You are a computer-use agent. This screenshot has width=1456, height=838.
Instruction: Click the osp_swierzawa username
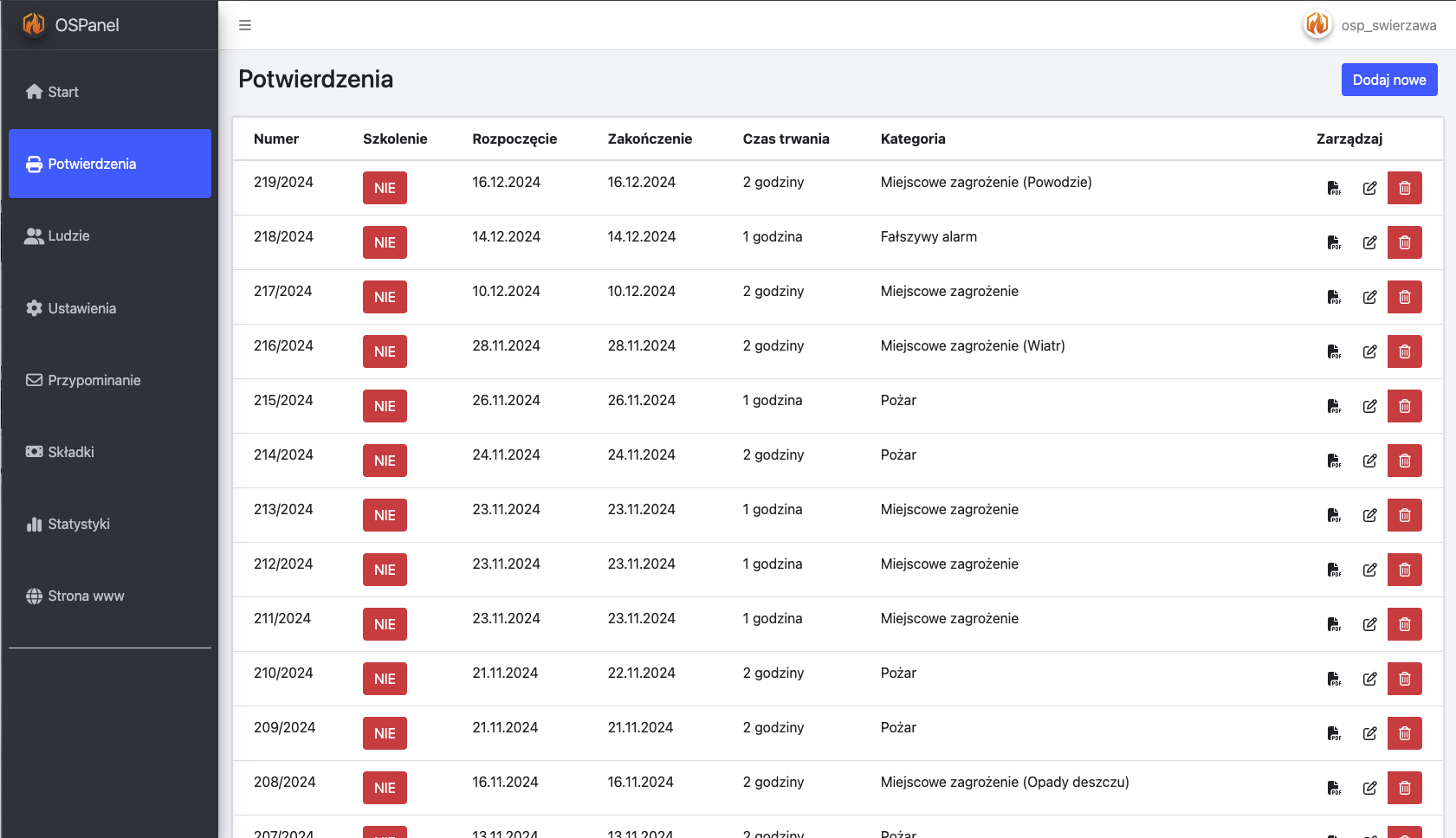(x=1388, y=25)
